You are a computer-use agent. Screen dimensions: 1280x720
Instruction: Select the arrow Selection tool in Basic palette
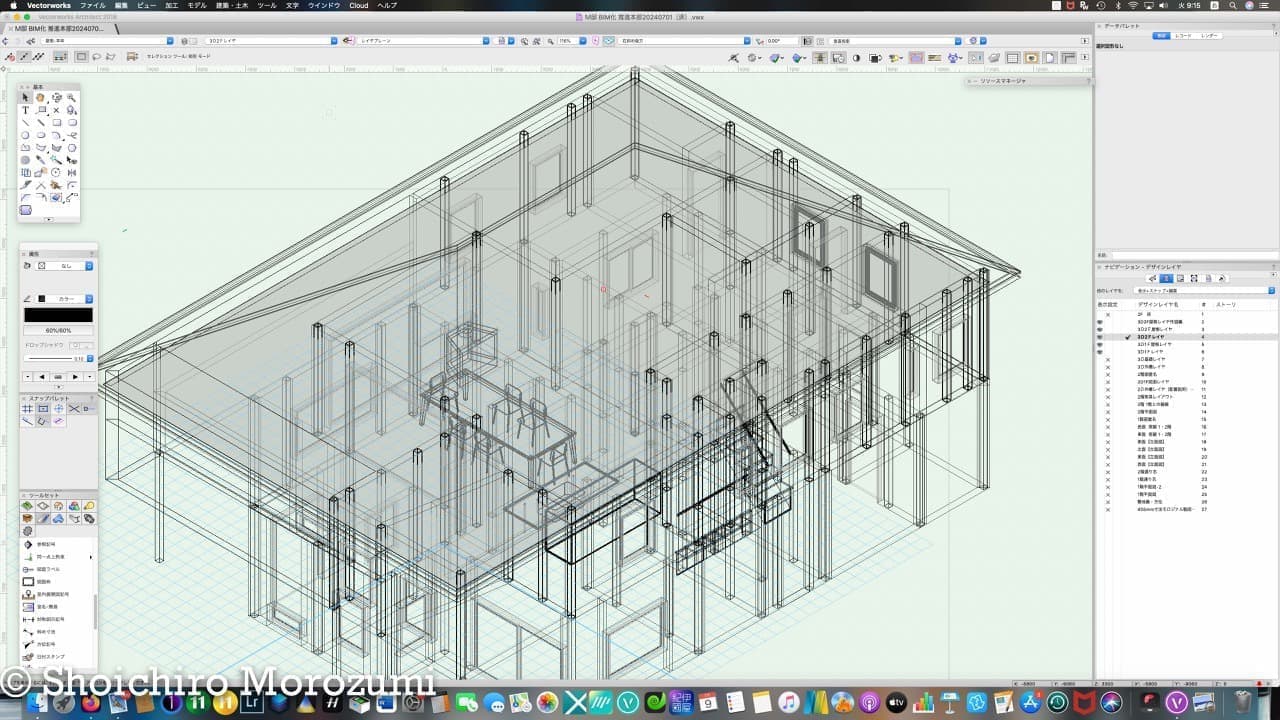26,98
